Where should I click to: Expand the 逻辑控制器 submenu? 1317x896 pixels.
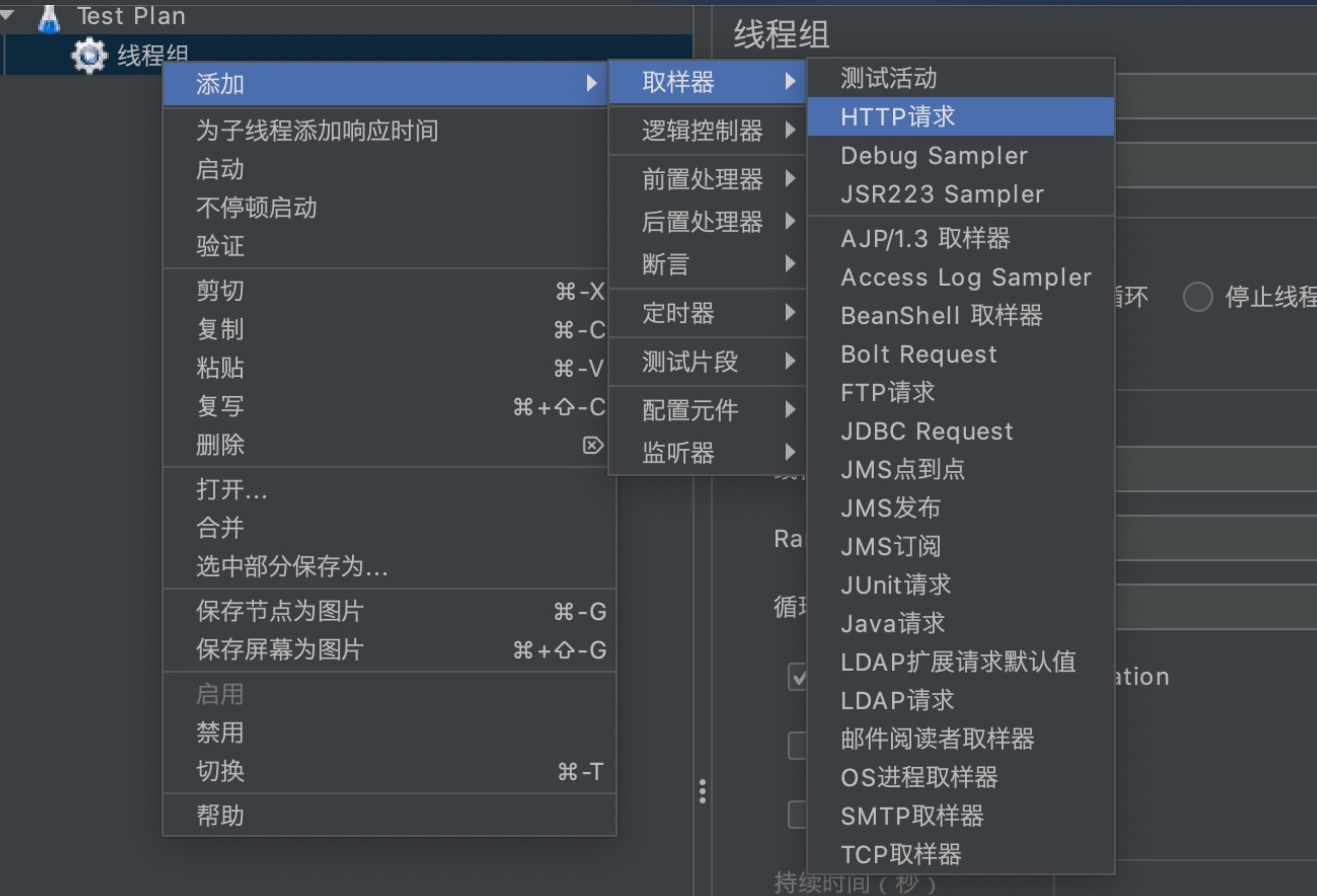point(707,130)
